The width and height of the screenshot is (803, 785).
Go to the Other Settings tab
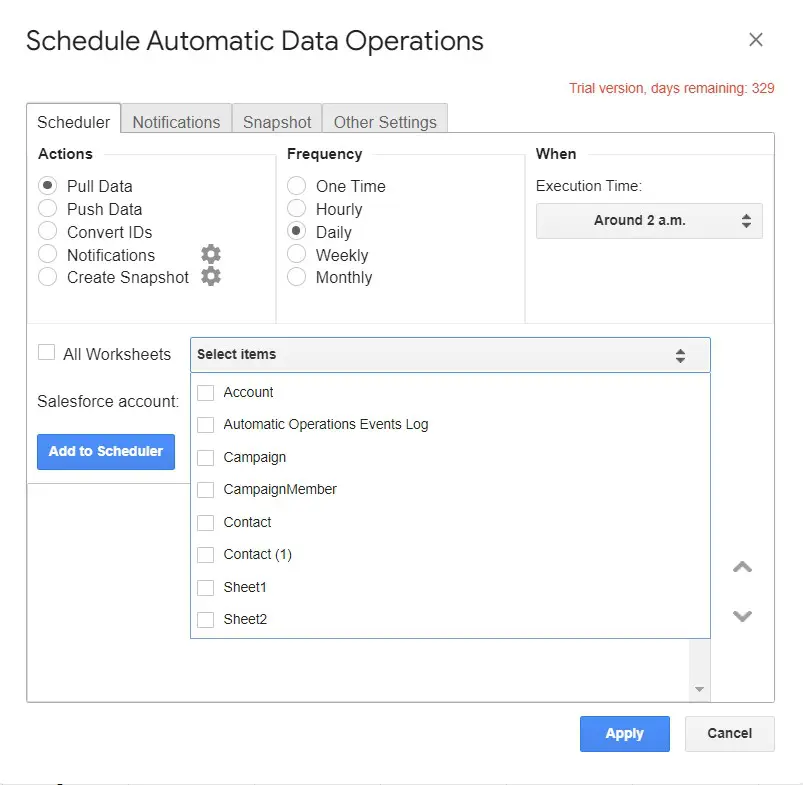(385, 122)
